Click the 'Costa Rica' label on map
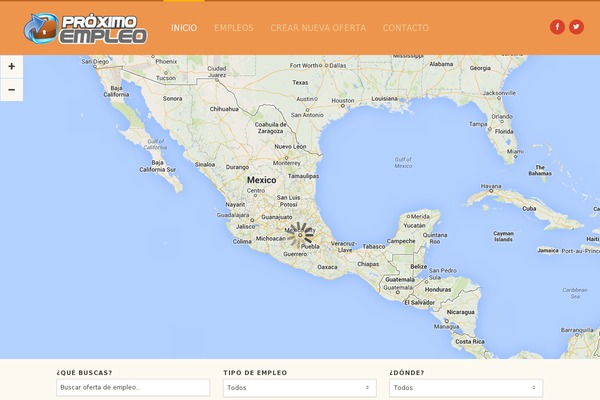 [x=470, y=341]
